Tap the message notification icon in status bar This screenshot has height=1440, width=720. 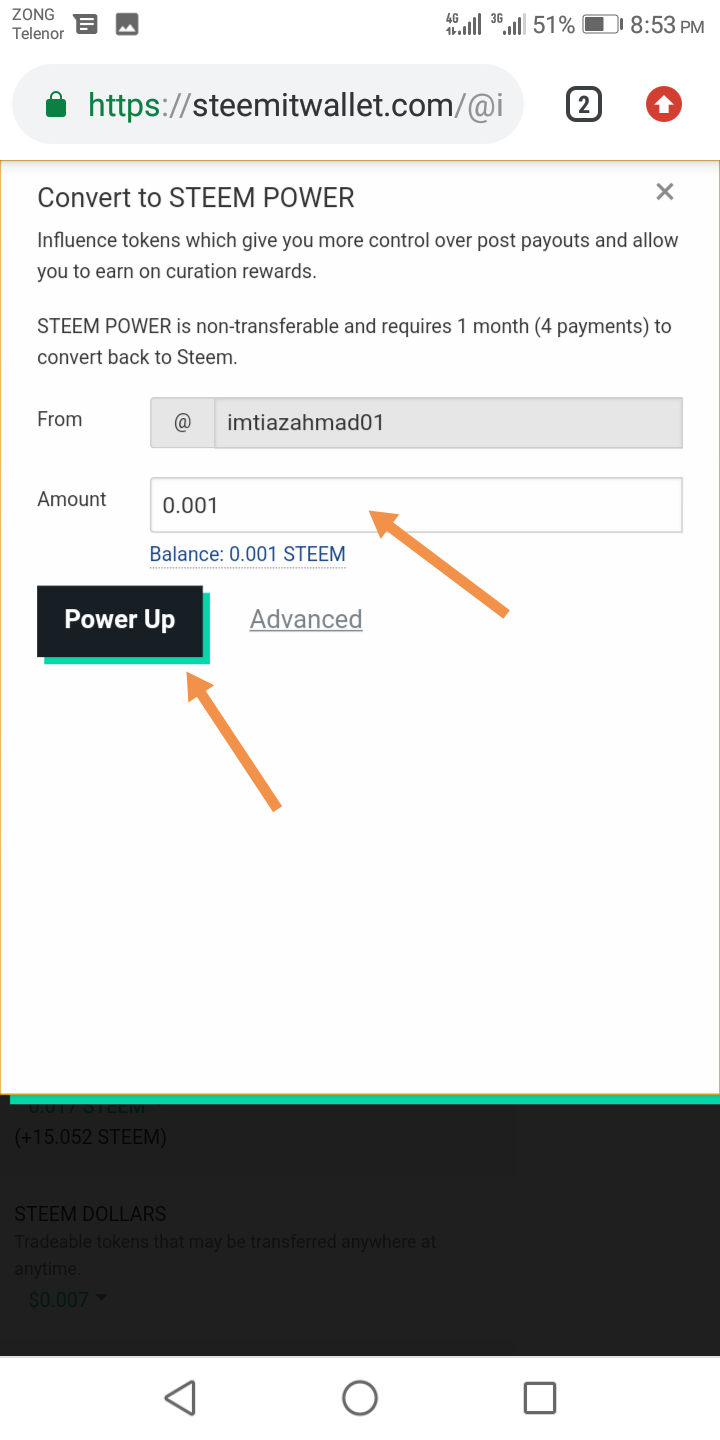pyautogui.click(x=87, y=25)
